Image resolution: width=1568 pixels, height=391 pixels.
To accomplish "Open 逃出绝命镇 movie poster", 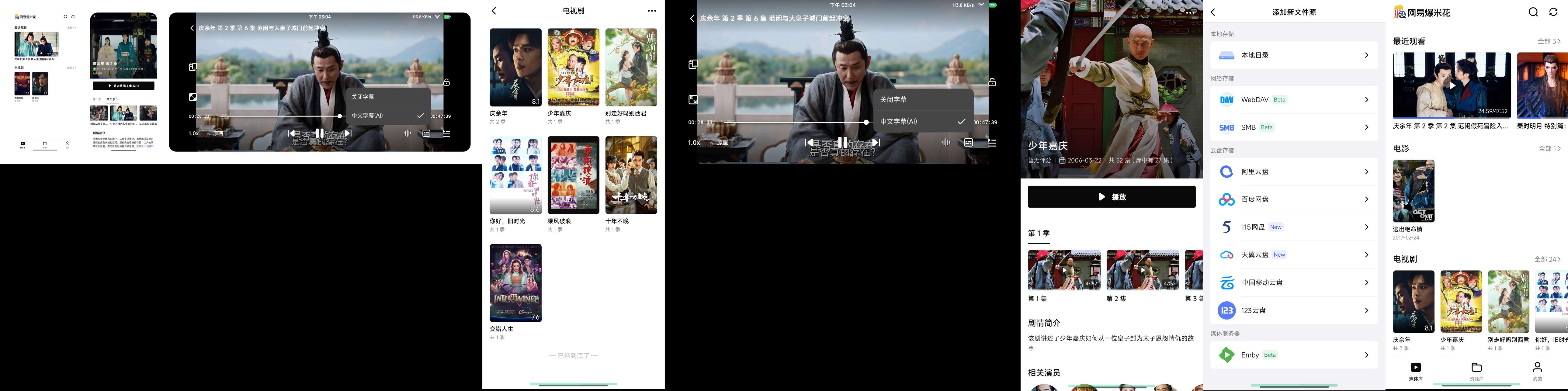I will [1414, 191].
